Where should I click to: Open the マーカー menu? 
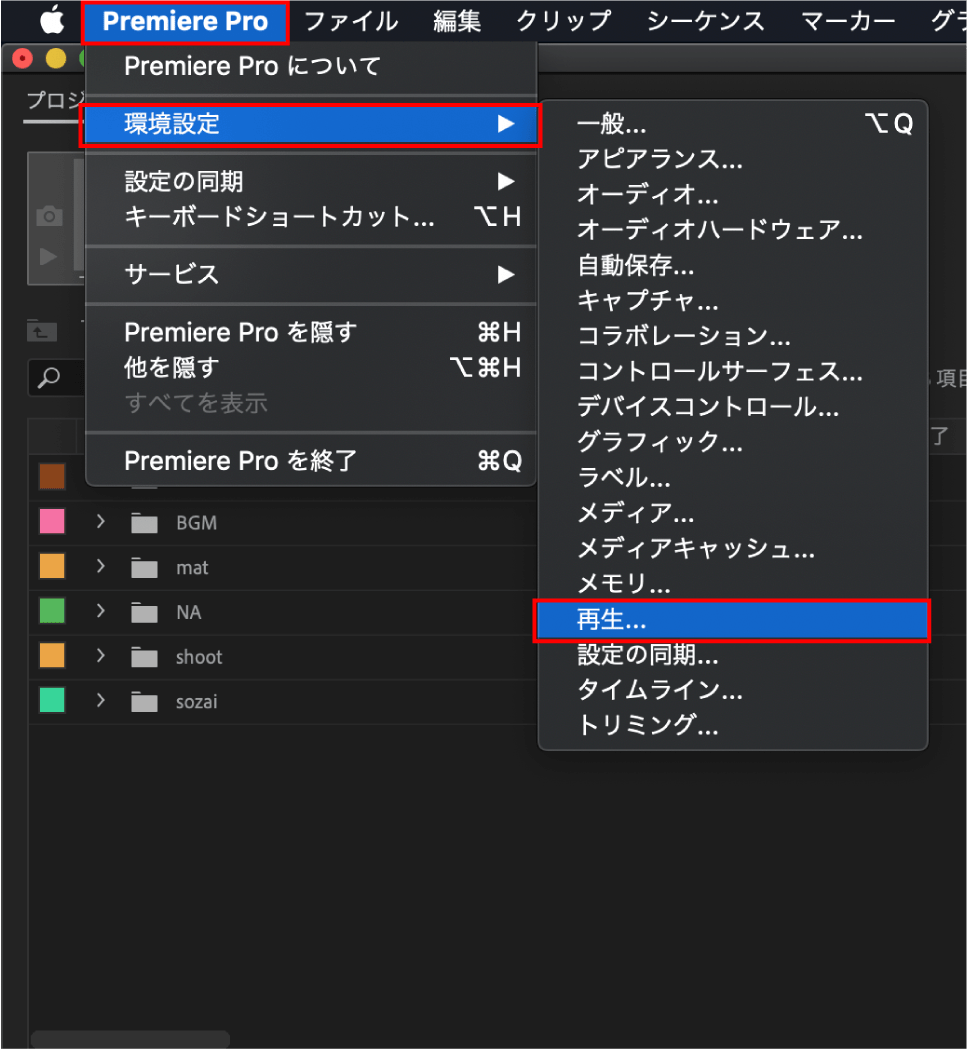848,21
